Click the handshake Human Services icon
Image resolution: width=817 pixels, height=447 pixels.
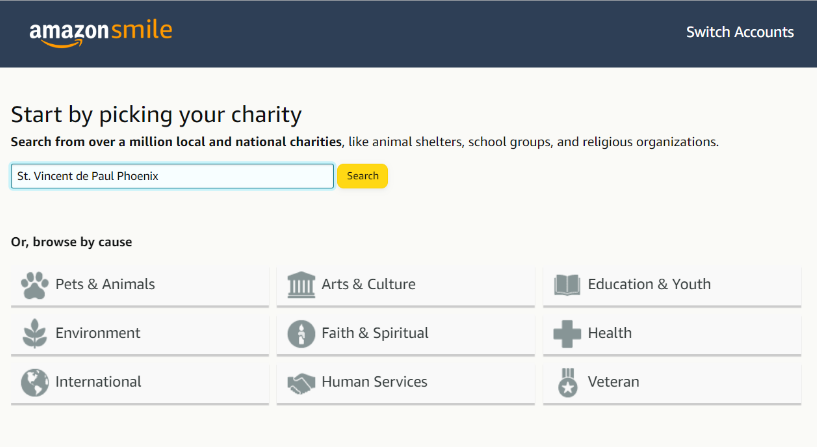[x=301, y=383]
